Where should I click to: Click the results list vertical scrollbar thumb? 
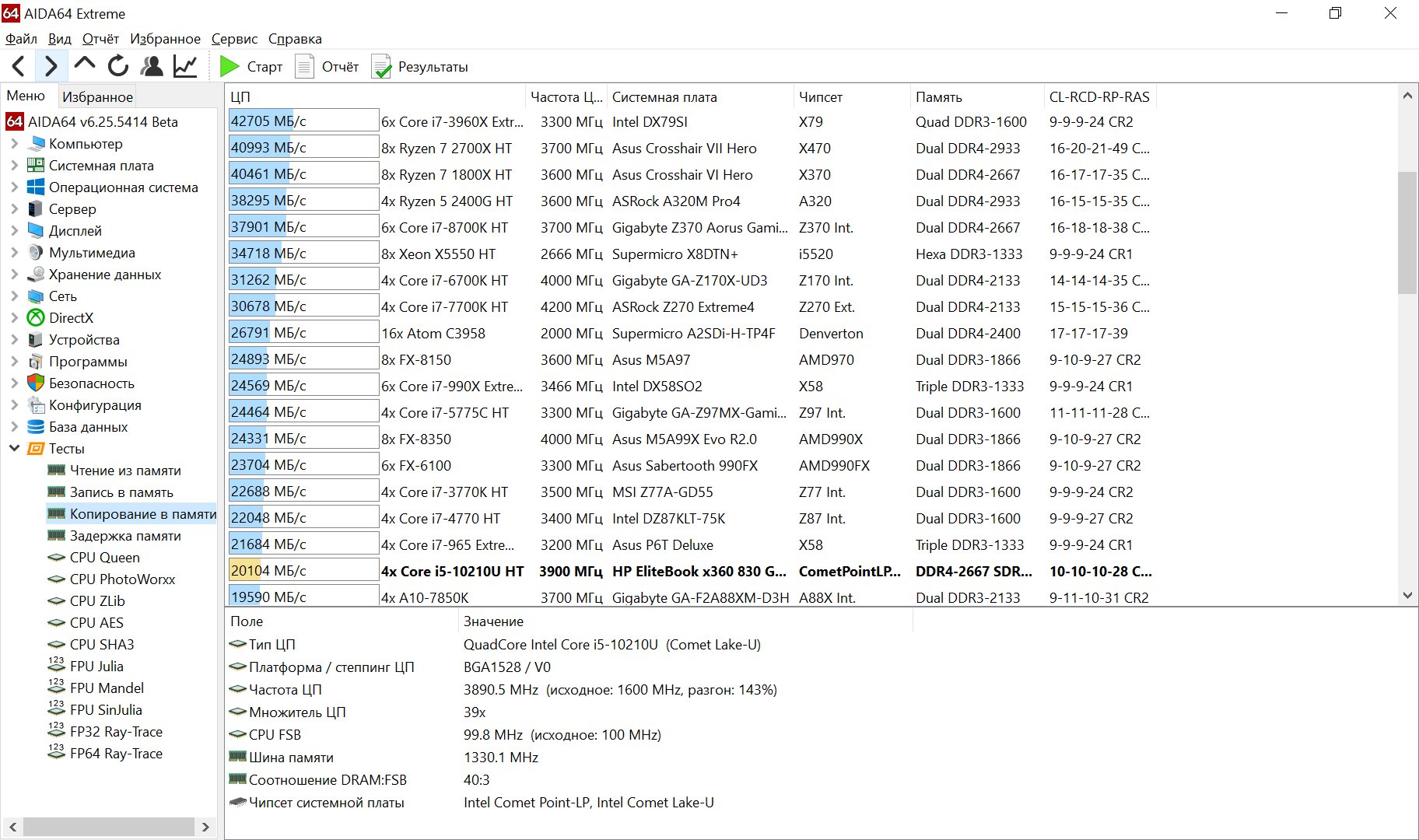coord(1407,233)
